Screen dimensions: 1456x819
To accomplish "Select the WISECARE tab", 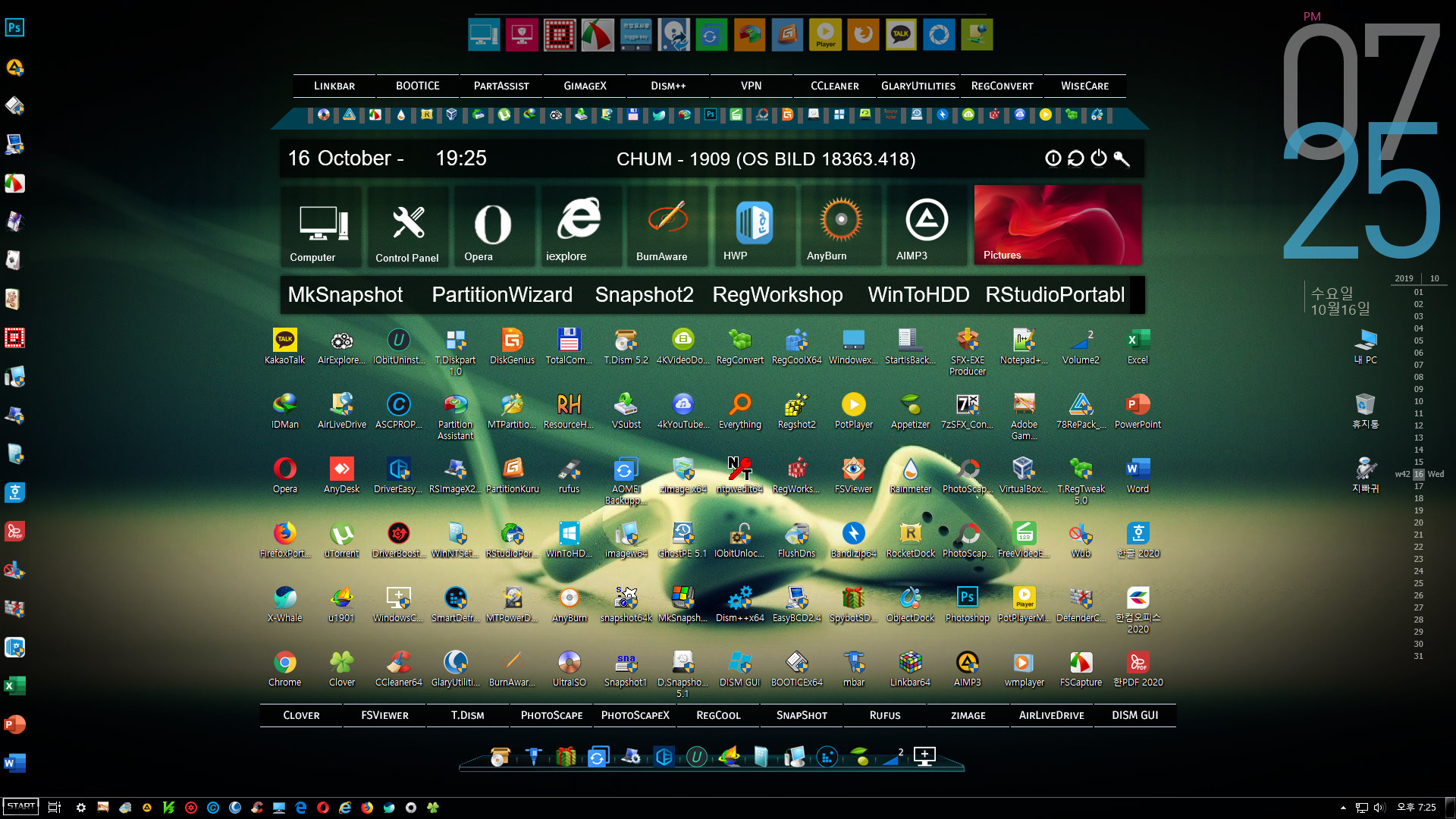I will 1085,86.
